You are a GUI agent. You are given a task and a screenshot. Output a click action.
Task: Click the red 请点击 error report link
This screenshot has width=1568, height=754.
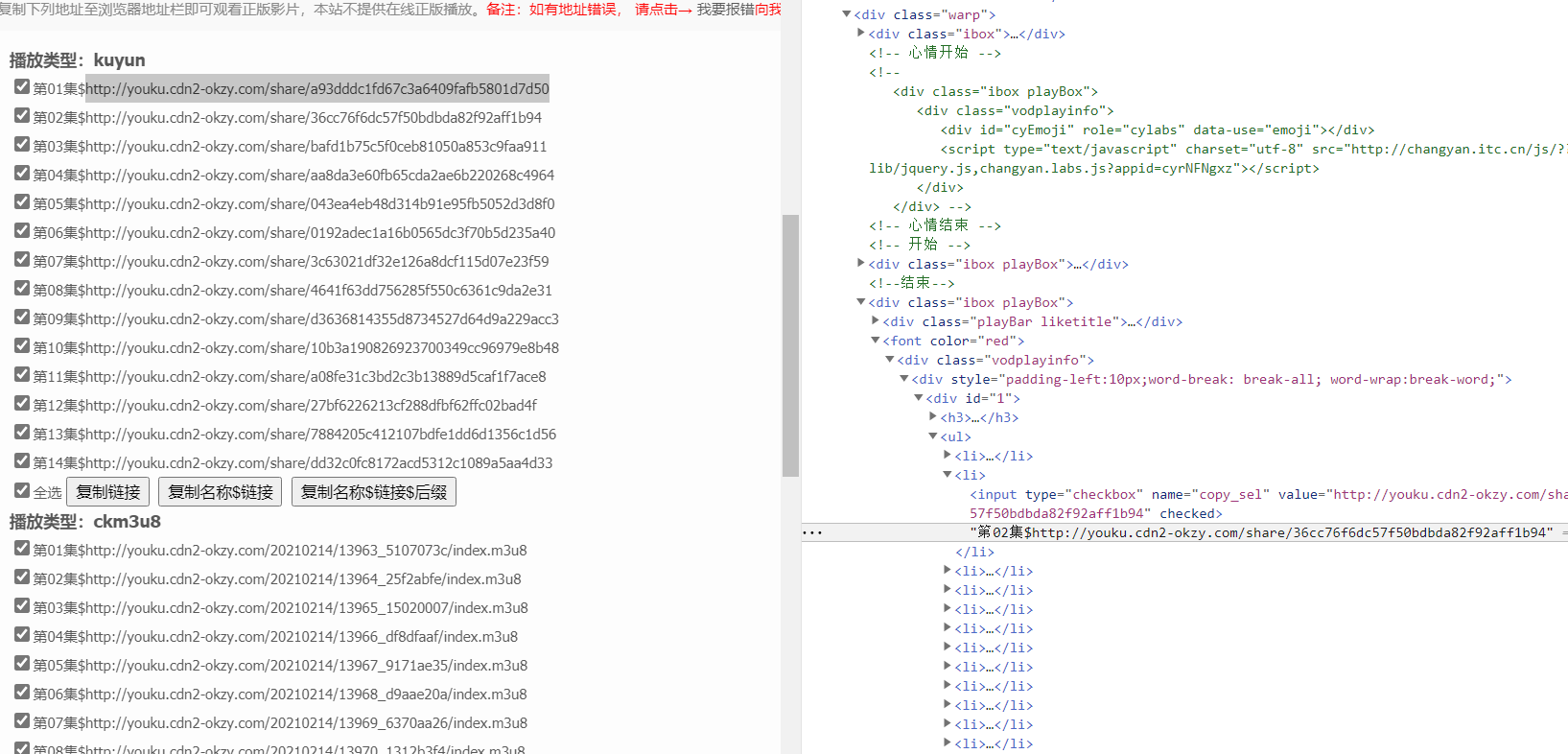click(663, 10)
